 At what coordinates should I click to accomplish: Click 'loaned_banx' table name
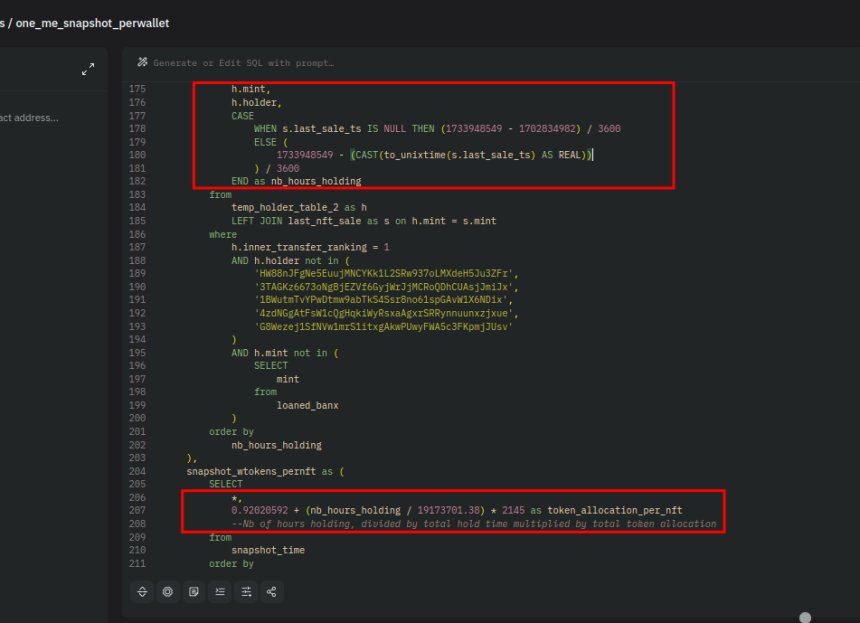pyautogui.click(x=307, y=405)
